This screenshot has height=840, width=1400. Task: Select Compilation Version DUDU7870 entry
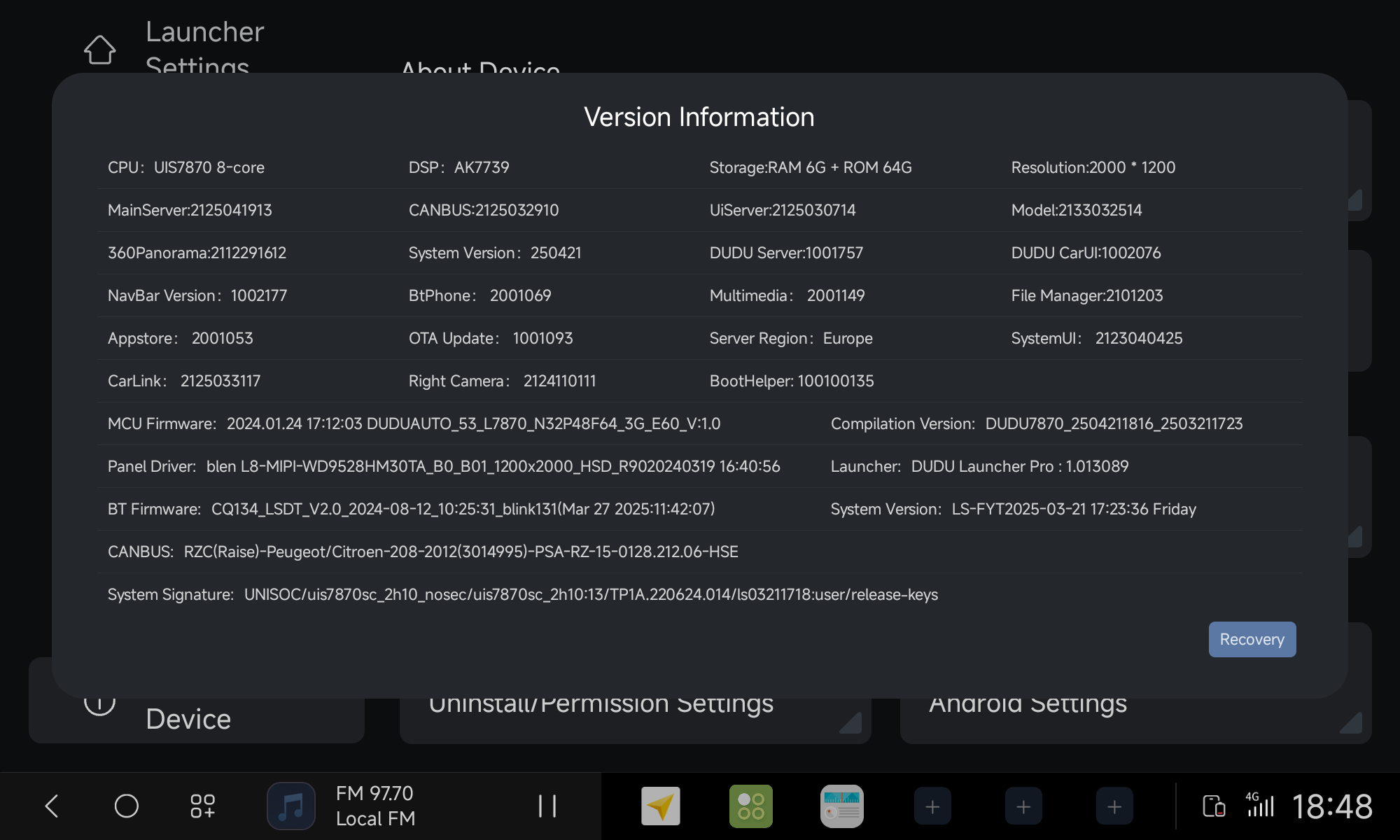coord(1037,423)
